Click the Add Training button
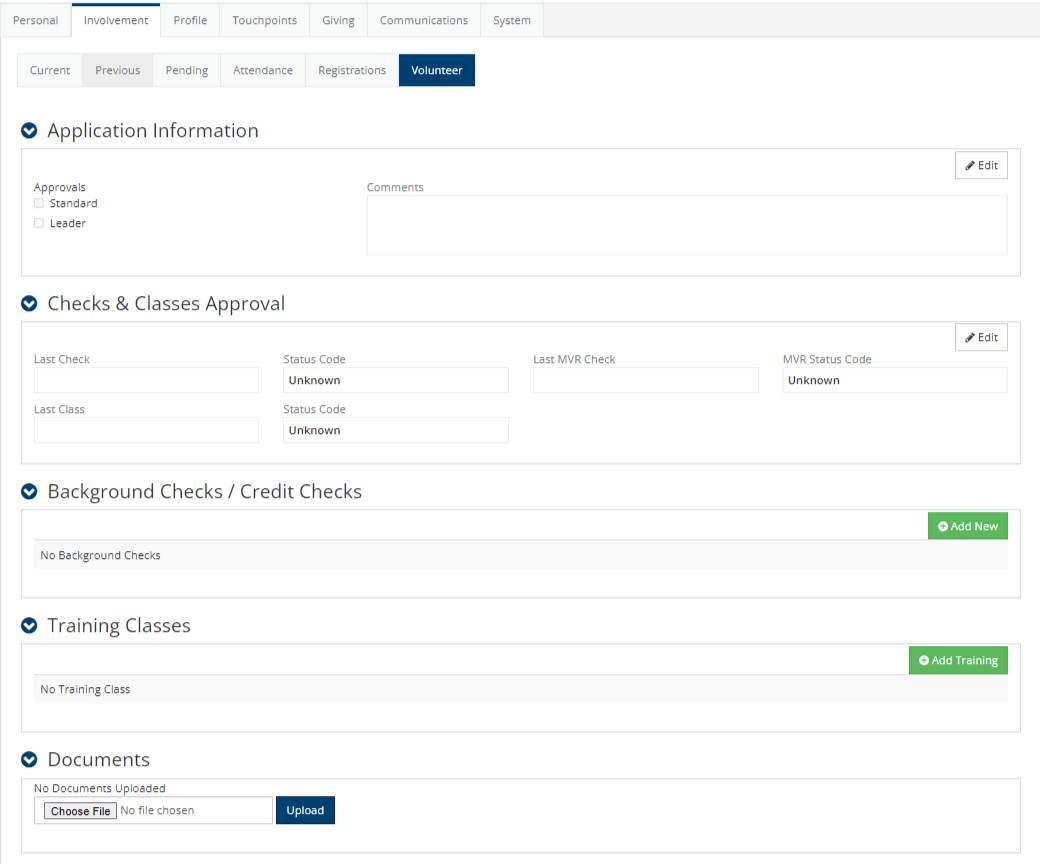This screenshot has width=1040, height=865. coord(958,660)
